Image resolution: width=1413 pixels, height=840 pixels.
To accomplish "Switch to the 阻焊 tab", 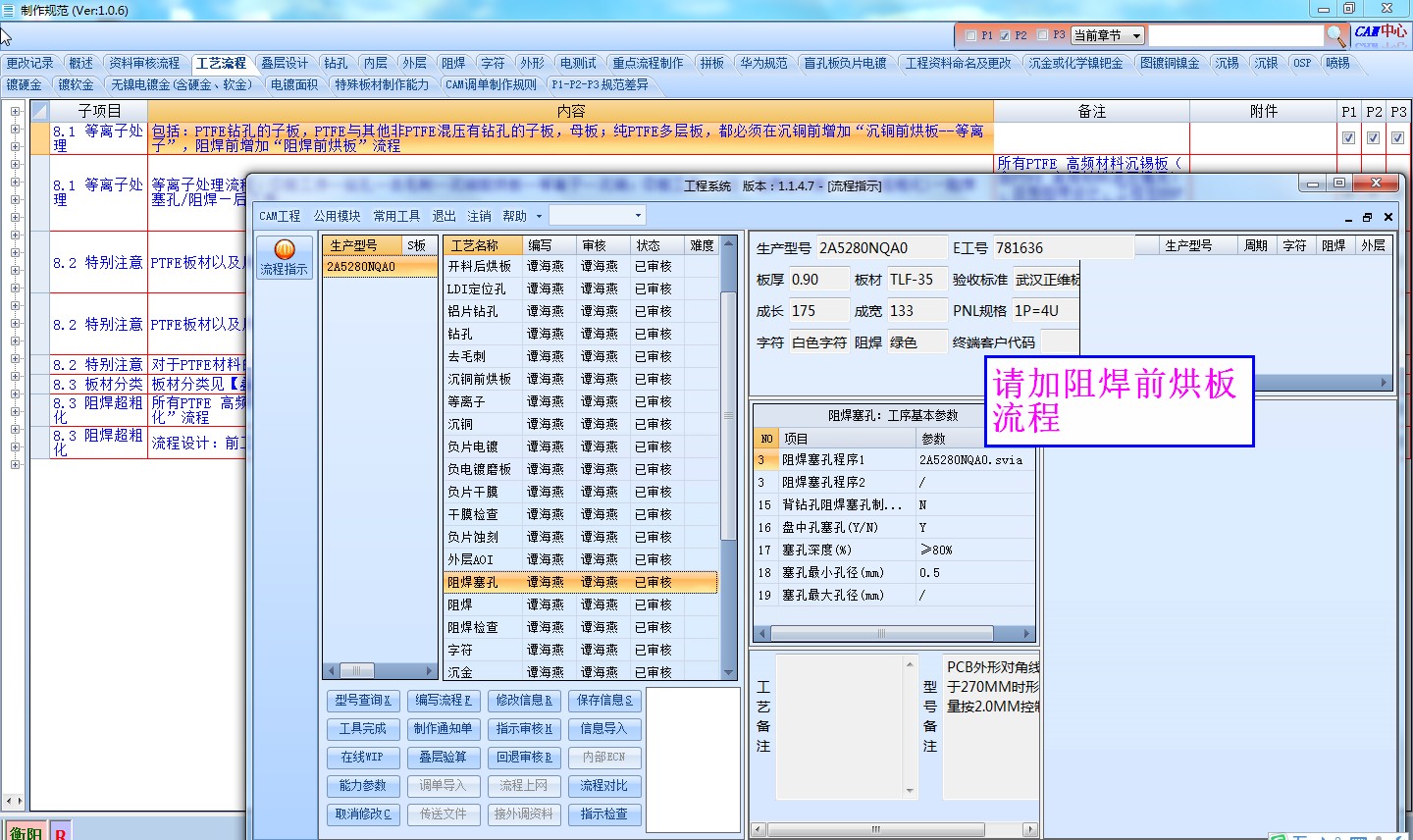I will pos(453,63).
